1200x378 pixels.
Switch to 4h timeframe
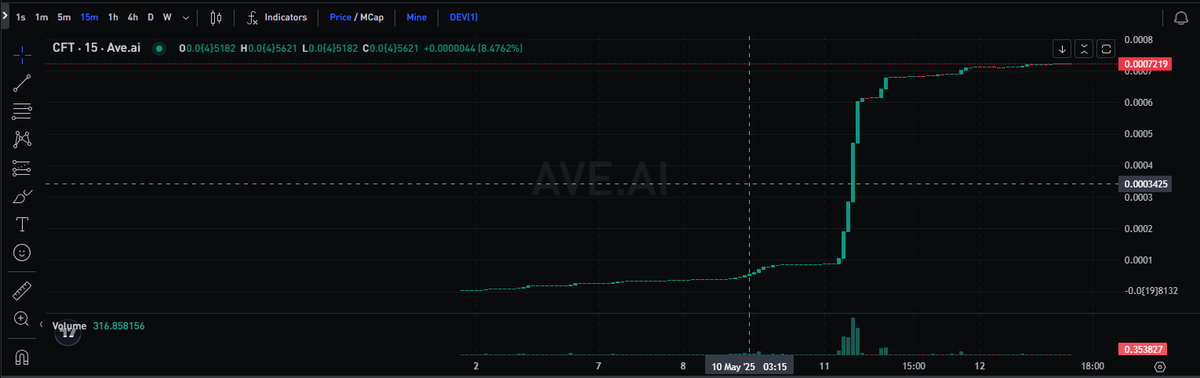point(133,18)
